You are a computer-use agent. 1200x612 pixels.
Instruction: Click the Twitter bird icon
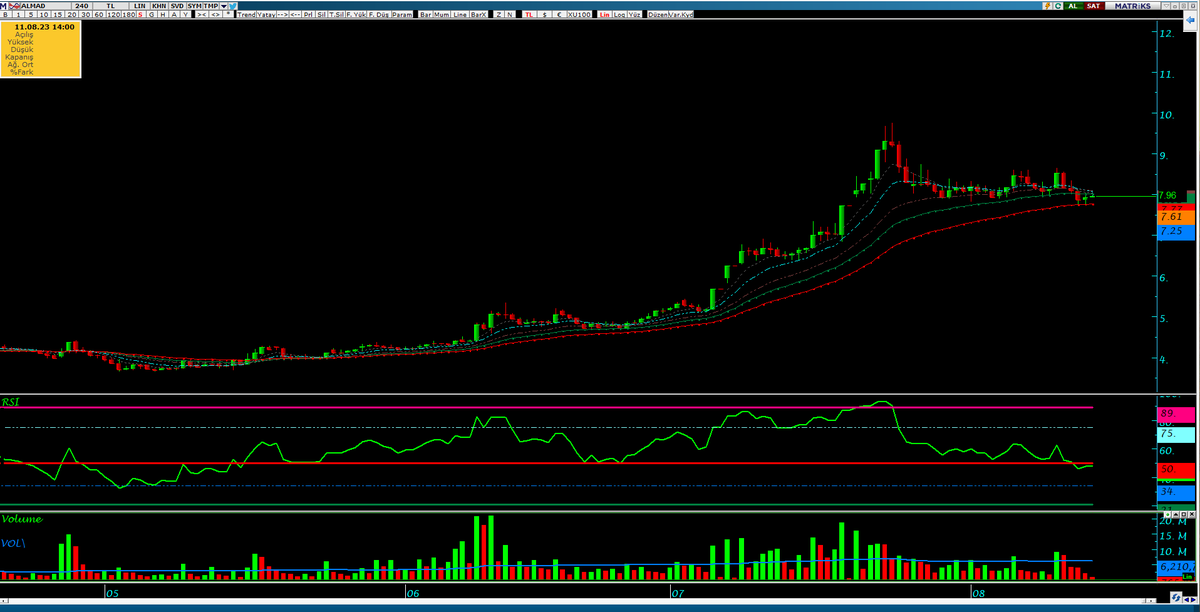(x=232, y=5)
